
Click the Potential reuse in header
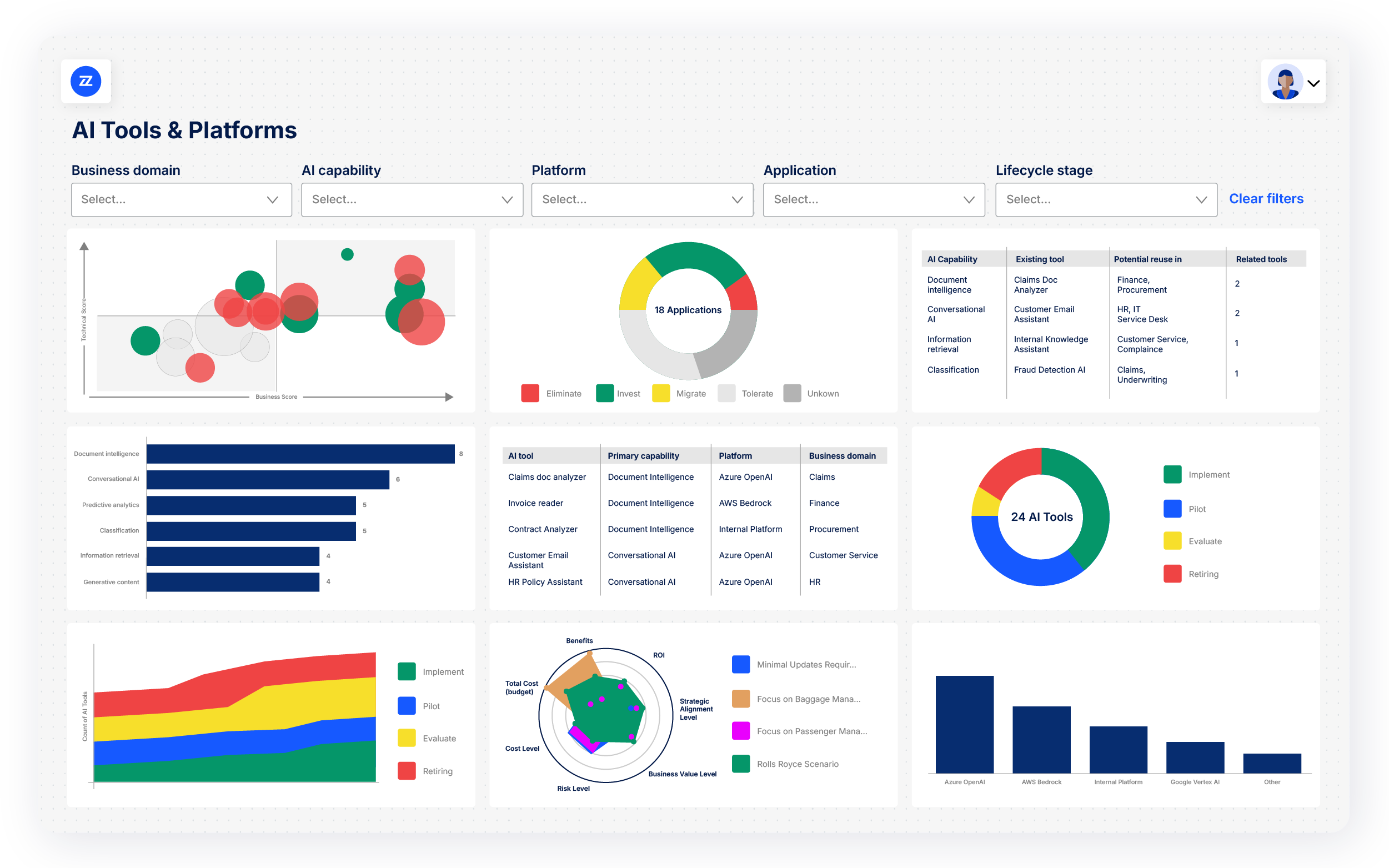click(1147, 259)
